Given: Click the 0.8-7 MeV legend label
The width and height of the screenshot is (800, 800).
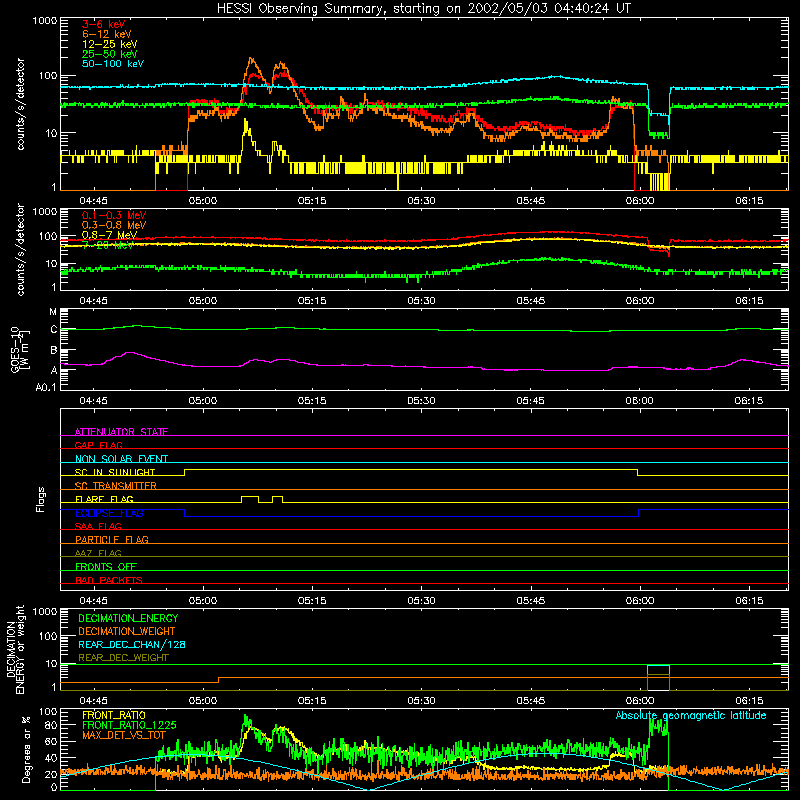Looking at the screenshot, I should point(110,235).
